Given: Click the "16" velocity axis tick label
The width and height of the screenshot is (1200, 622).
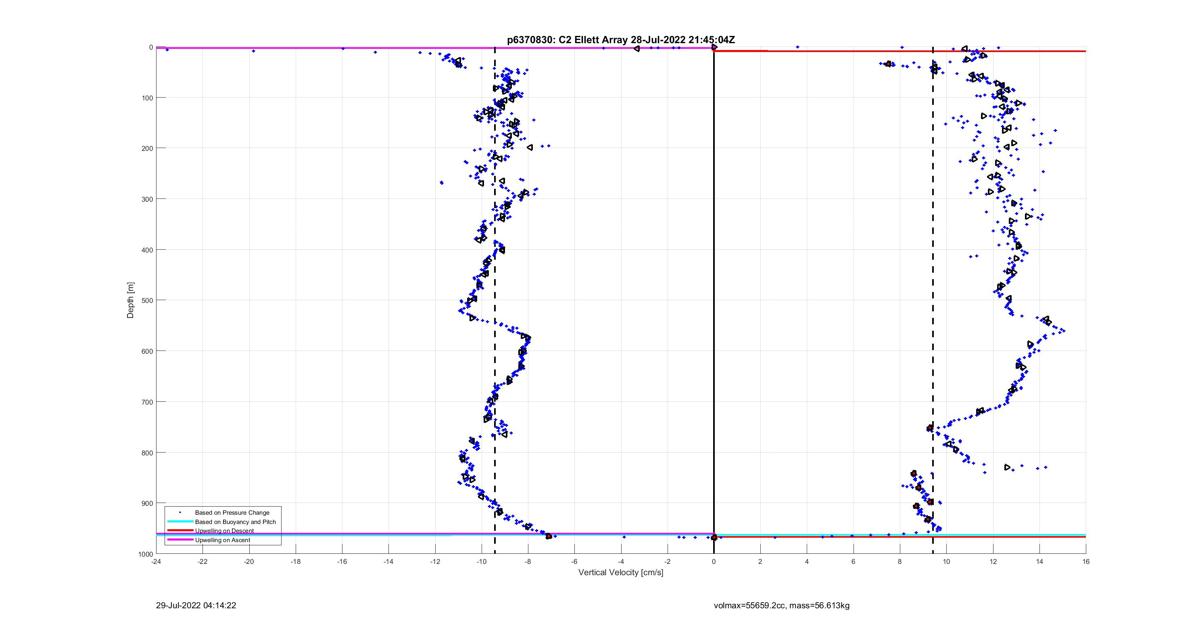Looking at the screenshot, I should tap(1086, 562).
